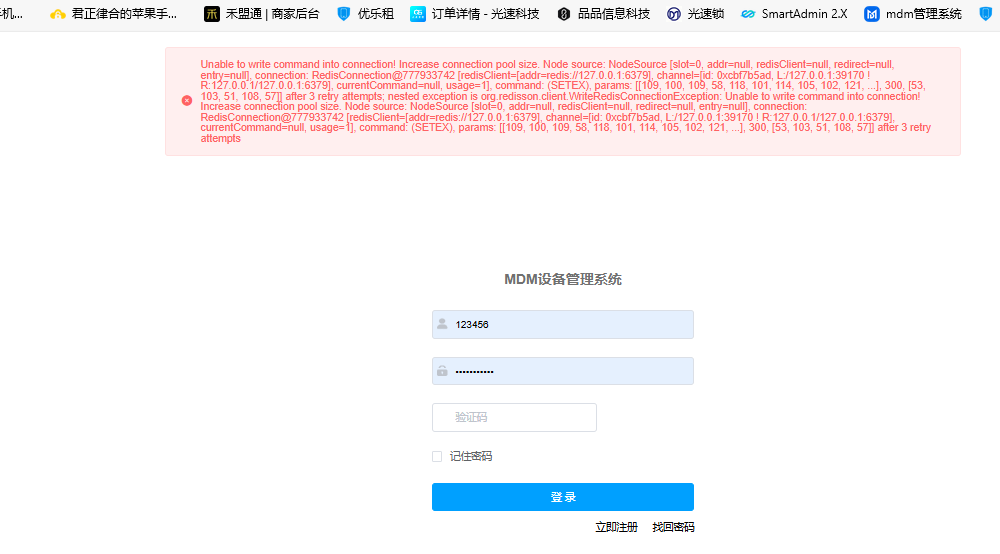Click the 品品信息科技 hexagon favicon
Image resolution: width=1000 pixels, height=554 pixels.
(564, 14)
